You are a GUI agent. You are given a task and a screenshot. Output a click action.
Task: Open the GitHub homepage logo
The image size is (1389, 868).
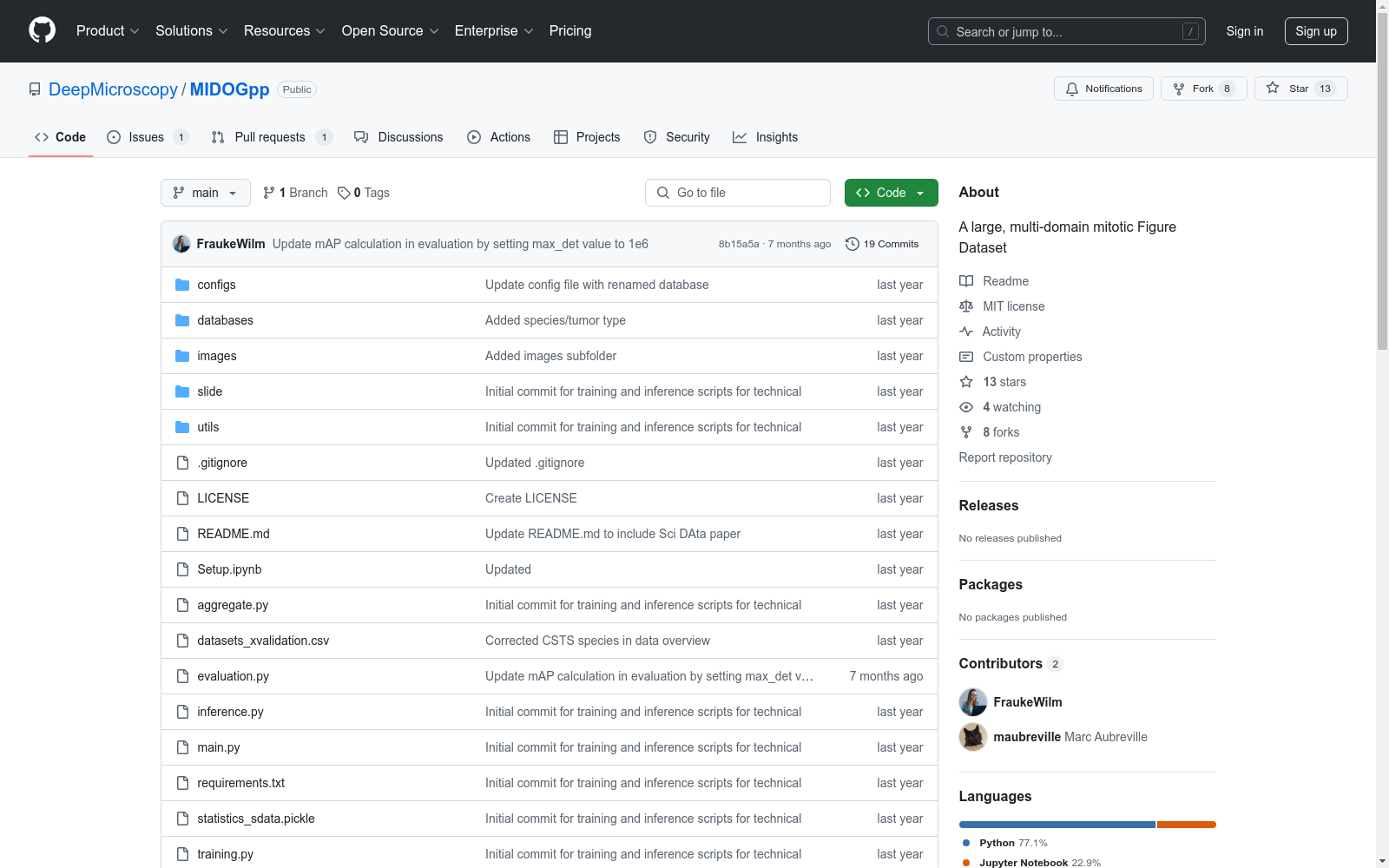(42, 30)
